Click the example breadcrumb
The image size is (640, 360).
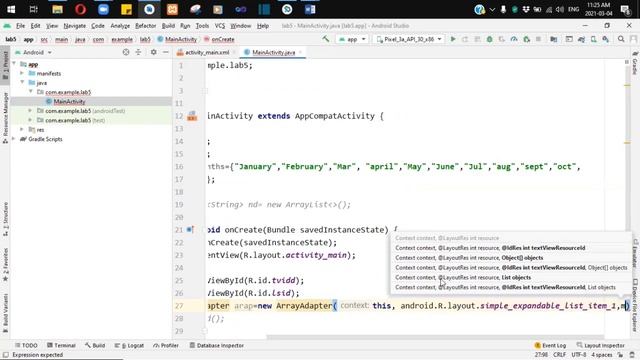pos(122,39)
